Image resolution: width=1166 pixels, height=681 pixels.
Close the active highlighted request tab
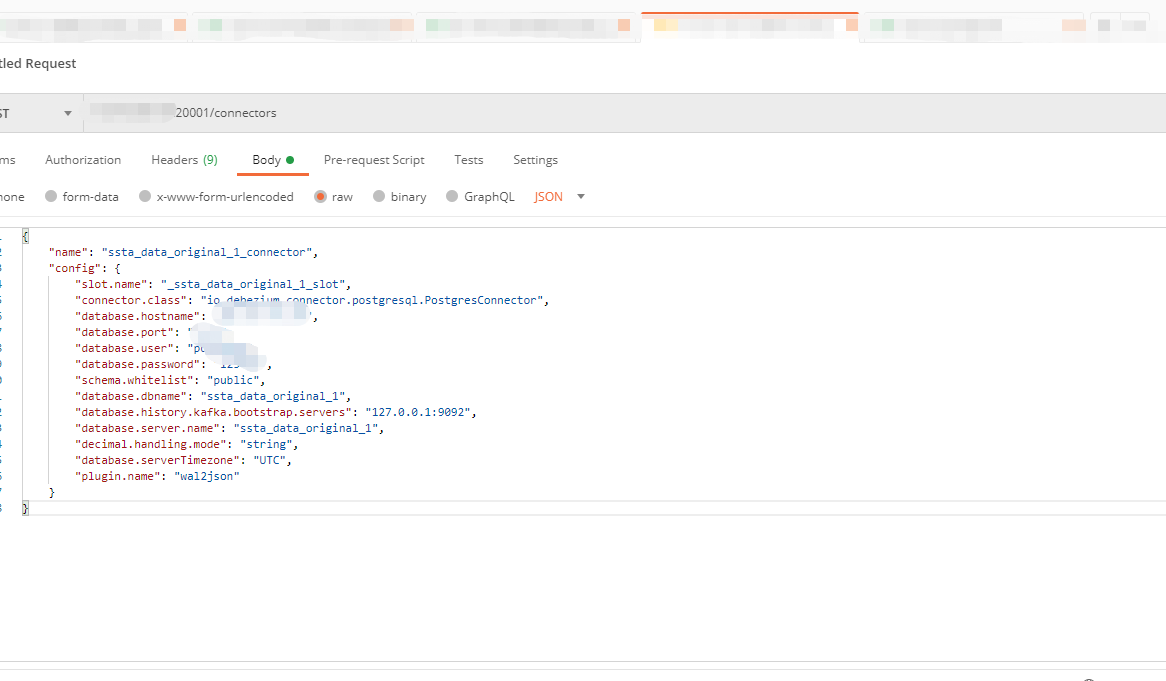pos(851,26)
